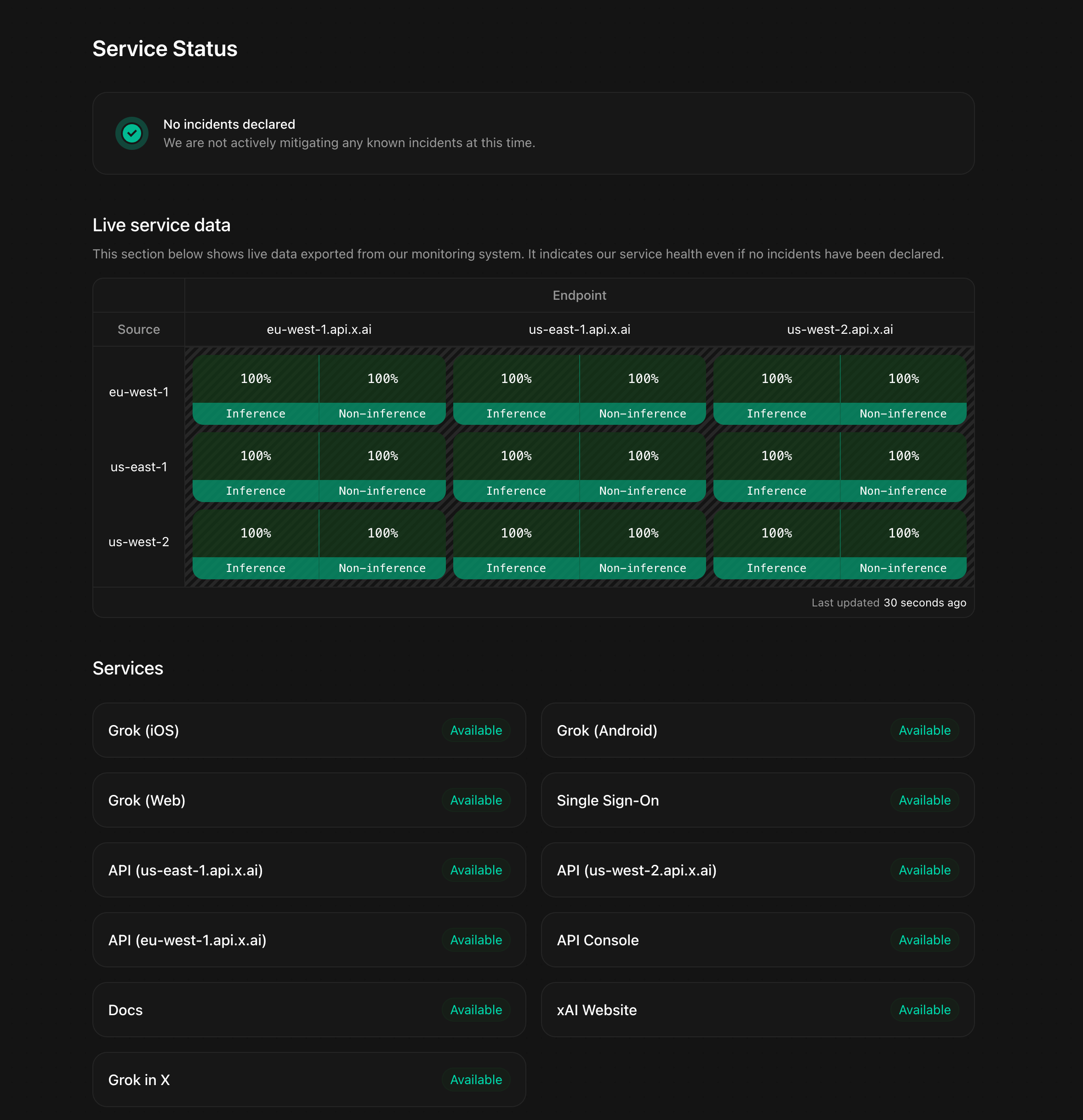
Task: Select eu-west-1 to us-west-2 Non-inference cell
Action: (x=904, y=390)
